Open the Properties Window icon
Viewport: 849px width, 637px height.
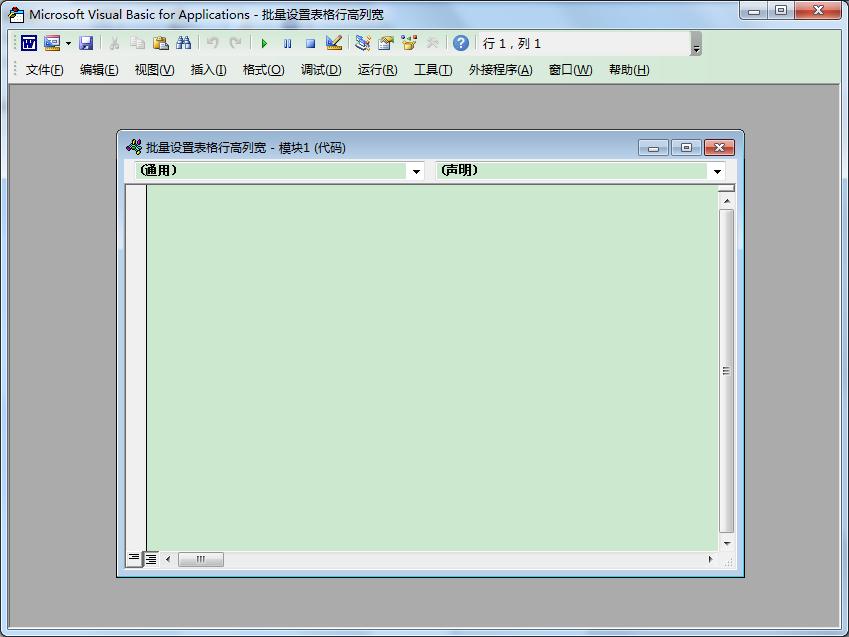click(386, 43)
